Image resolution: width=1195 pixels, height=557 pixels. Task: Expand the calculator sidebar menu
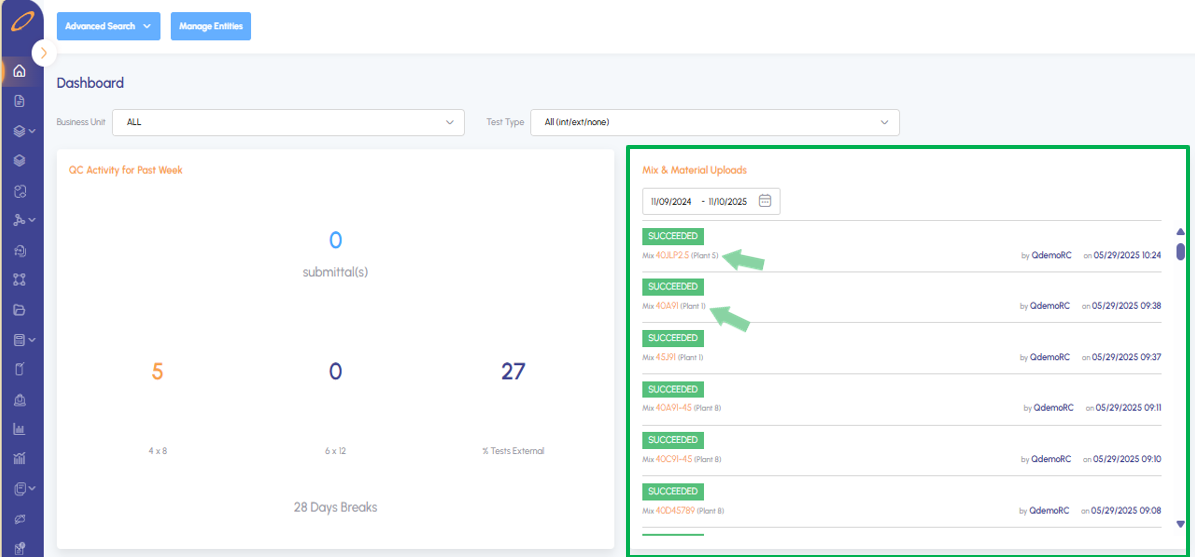coord(24,340)
